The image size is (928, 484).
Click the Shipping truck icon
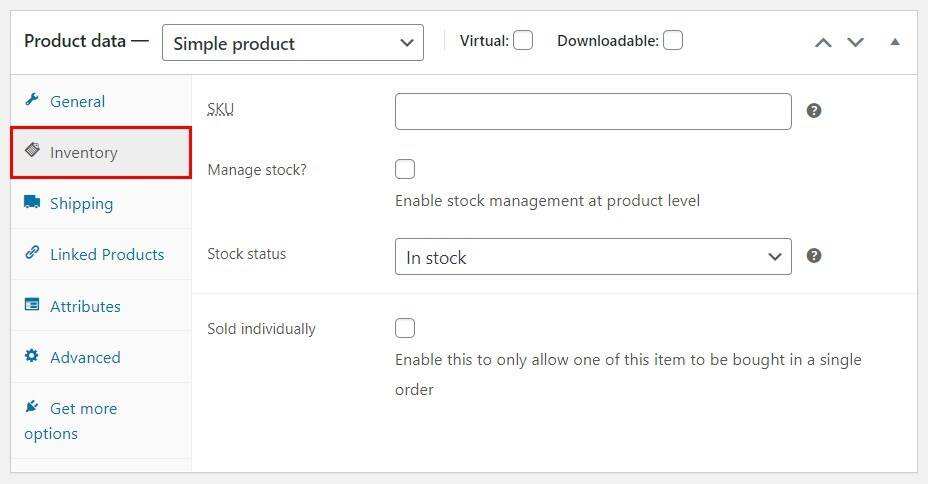click(32, 202)
